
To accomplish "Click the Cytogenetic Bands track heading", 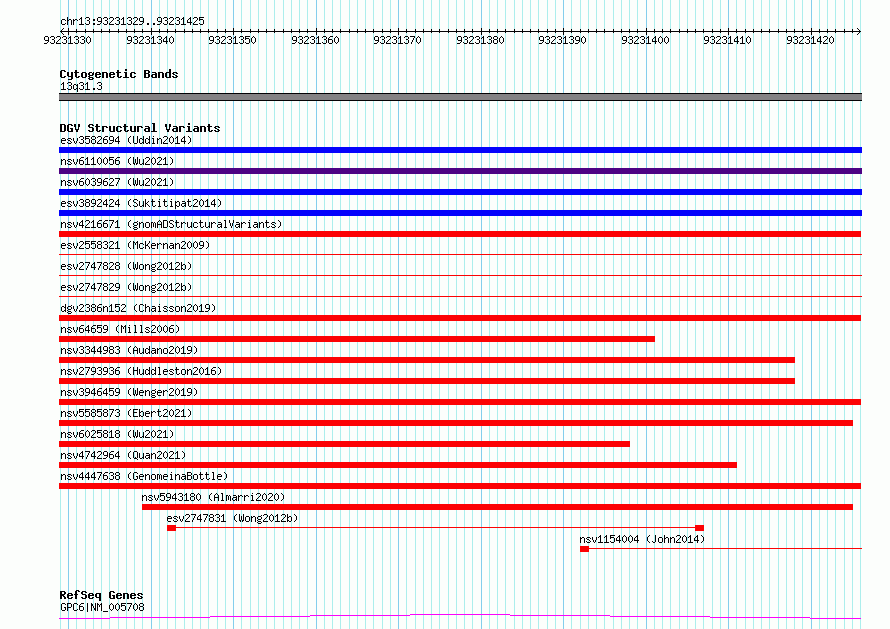I will pos(119,74).
